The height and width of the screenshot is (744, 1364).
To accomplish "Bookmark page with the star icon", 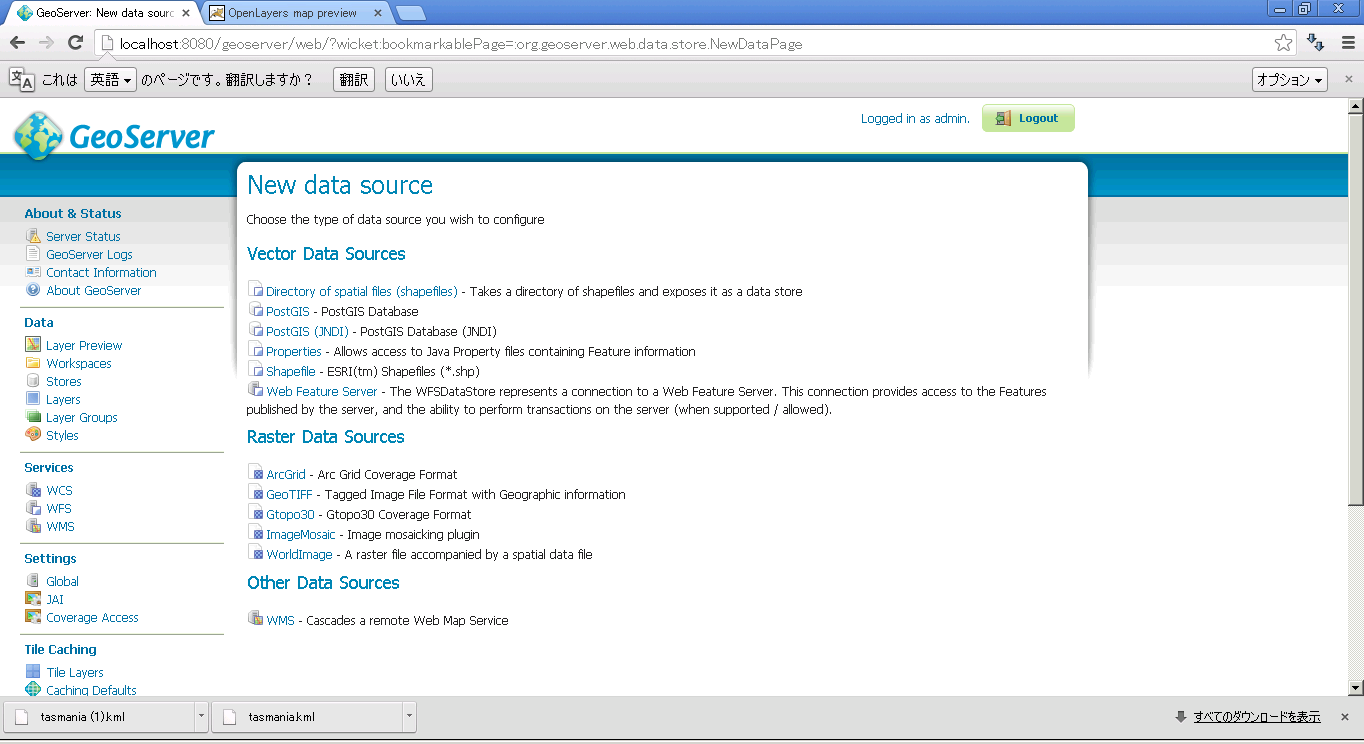I will pos(1283,43).
